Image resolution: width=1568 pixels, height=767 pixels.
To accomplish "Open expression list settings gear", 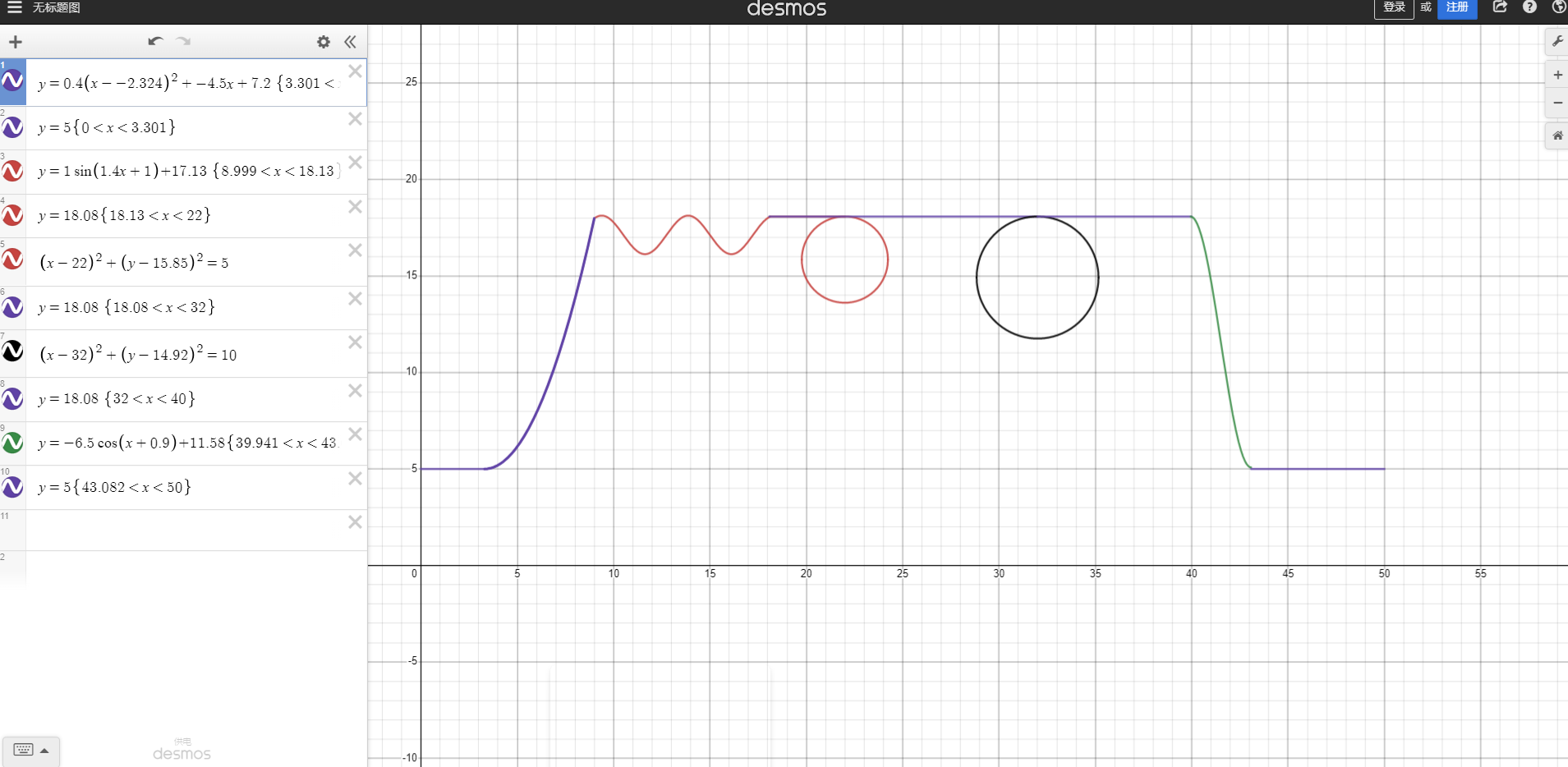I will tap(324, 42).
